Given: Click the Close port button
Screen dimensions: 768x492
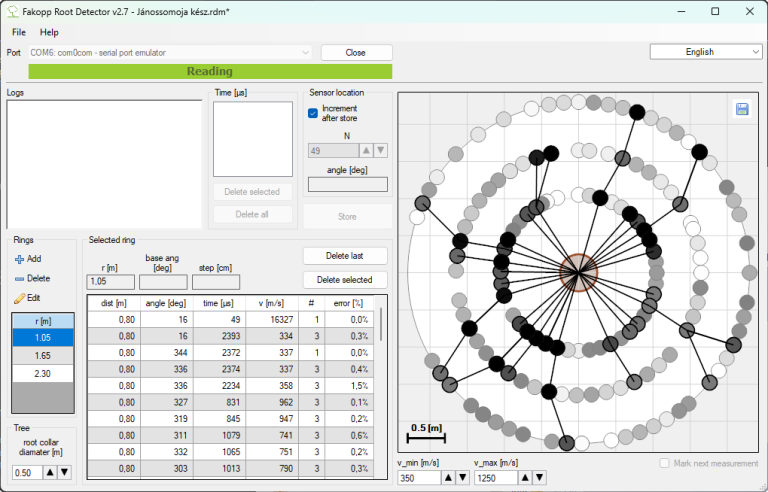Looking at the screenshot, I should (x=356, y=52).
